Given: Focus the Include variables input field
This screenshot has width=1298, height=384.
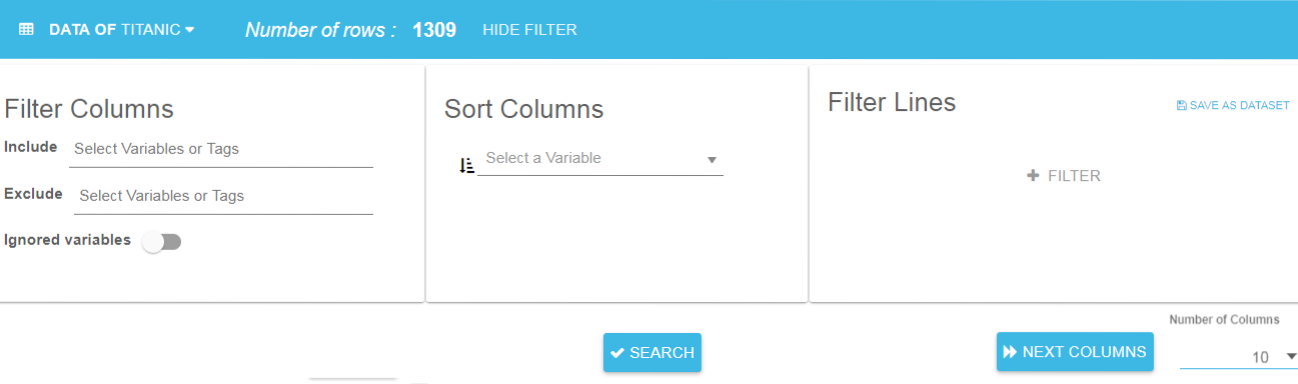Looking at the screenshot, I should pos(221,149).
